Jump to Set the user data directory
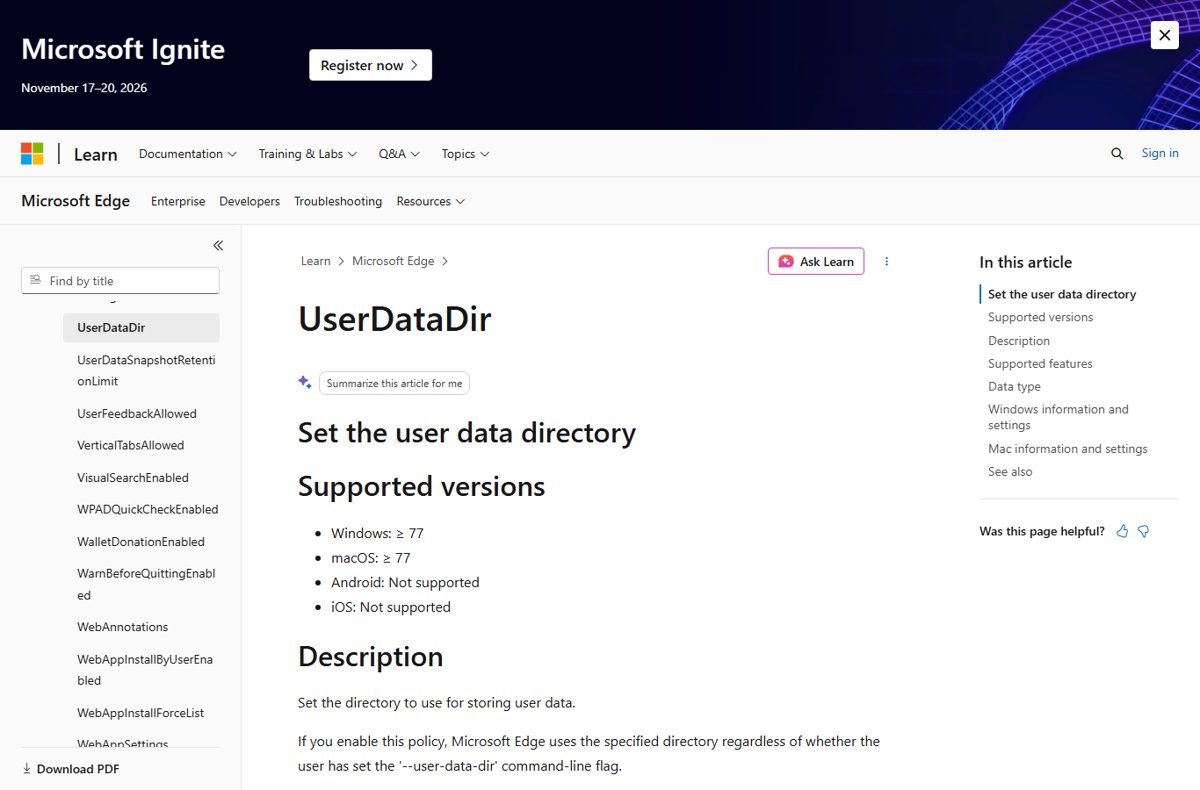This screenshot has width=1200, height=790. click(x=1062, y=294)
